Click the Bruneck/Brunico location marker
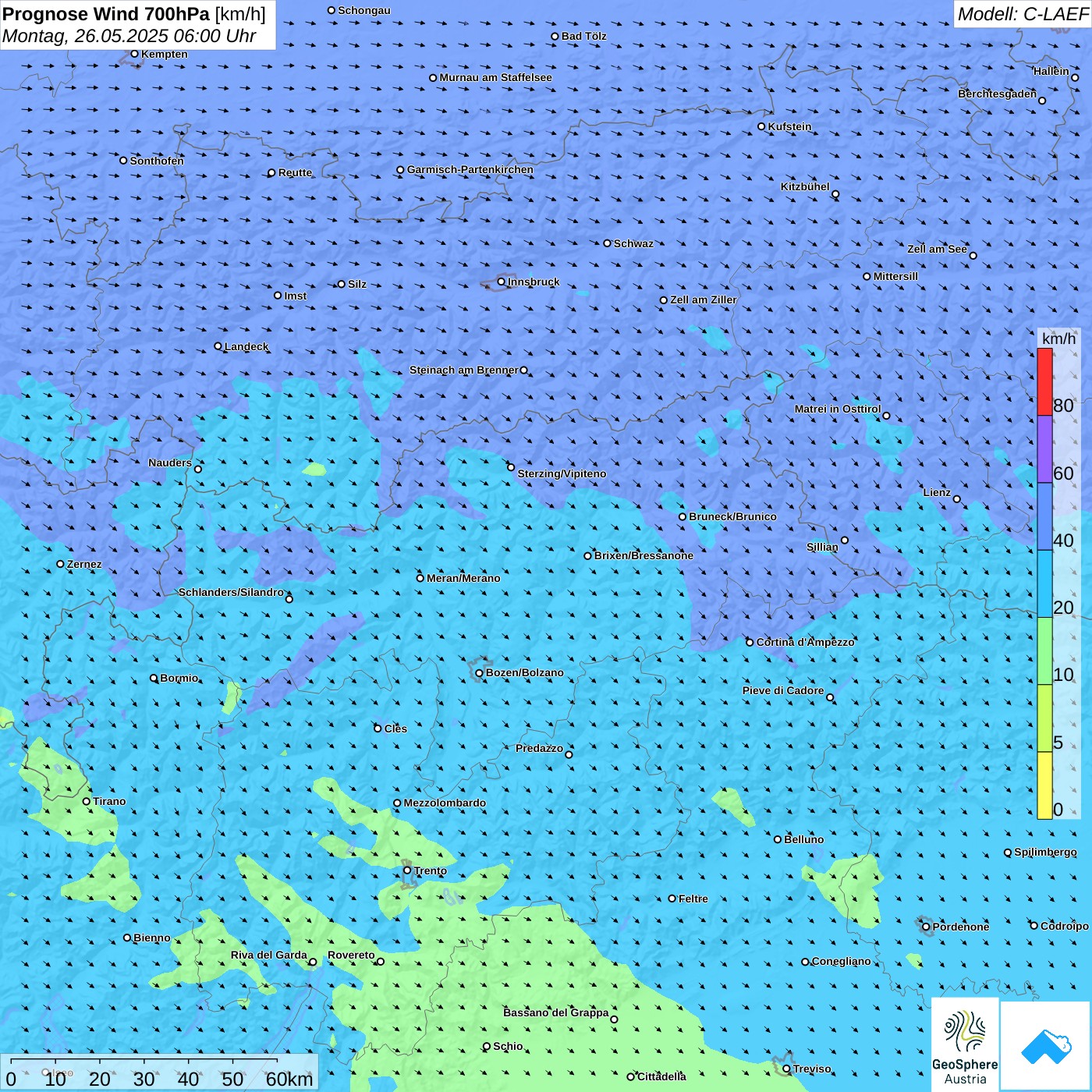The width and height of the screenshot is (1092, 1092). click(682, 516)
